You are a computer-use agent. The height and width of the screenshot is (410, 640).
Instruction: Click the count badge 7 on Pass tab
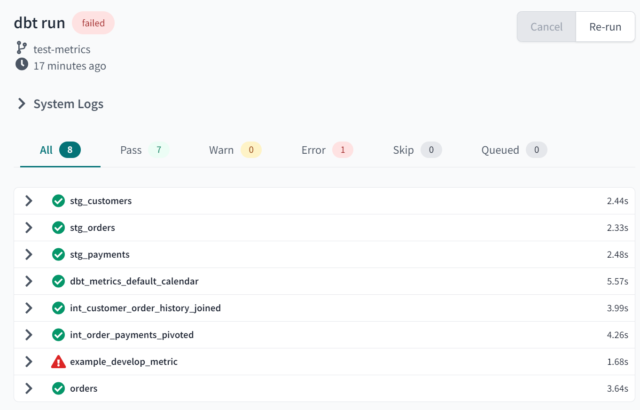pos(158,150)
